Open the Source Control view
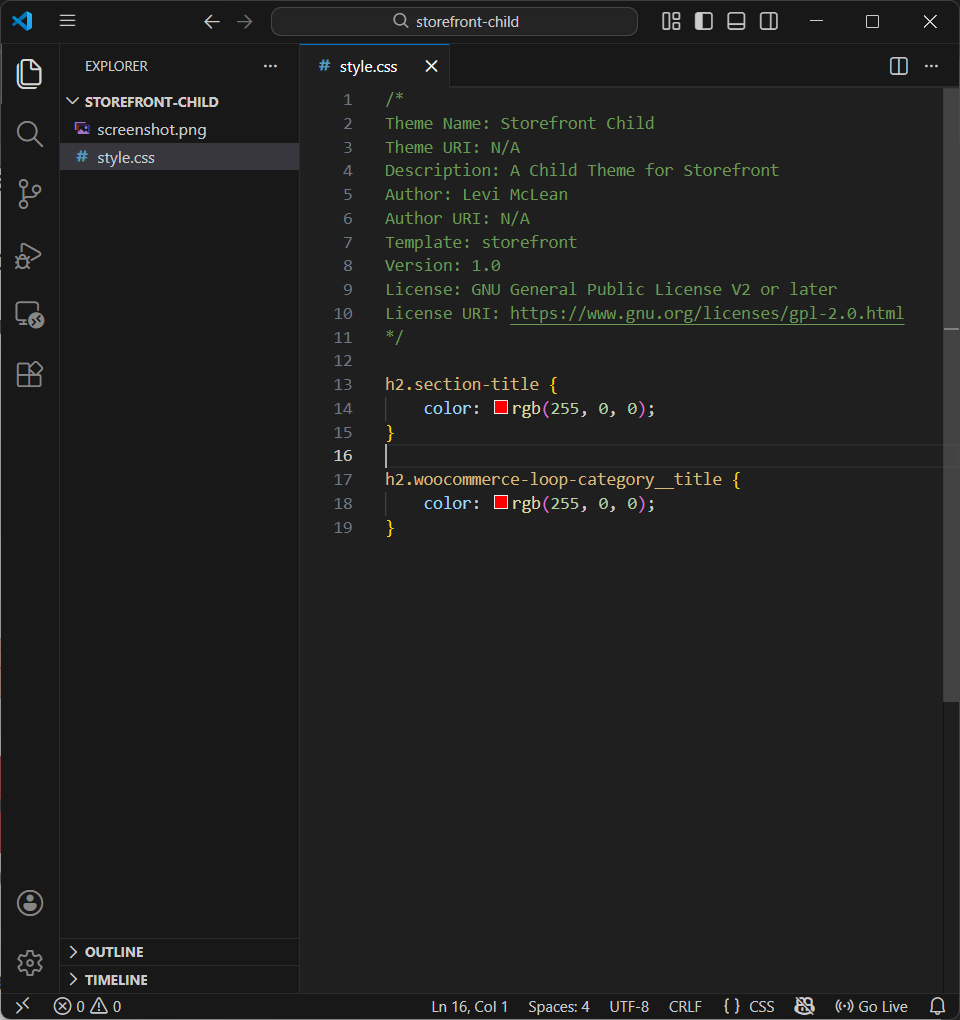The height and width of the screenshot is (1020, 960). click(30, 194)
